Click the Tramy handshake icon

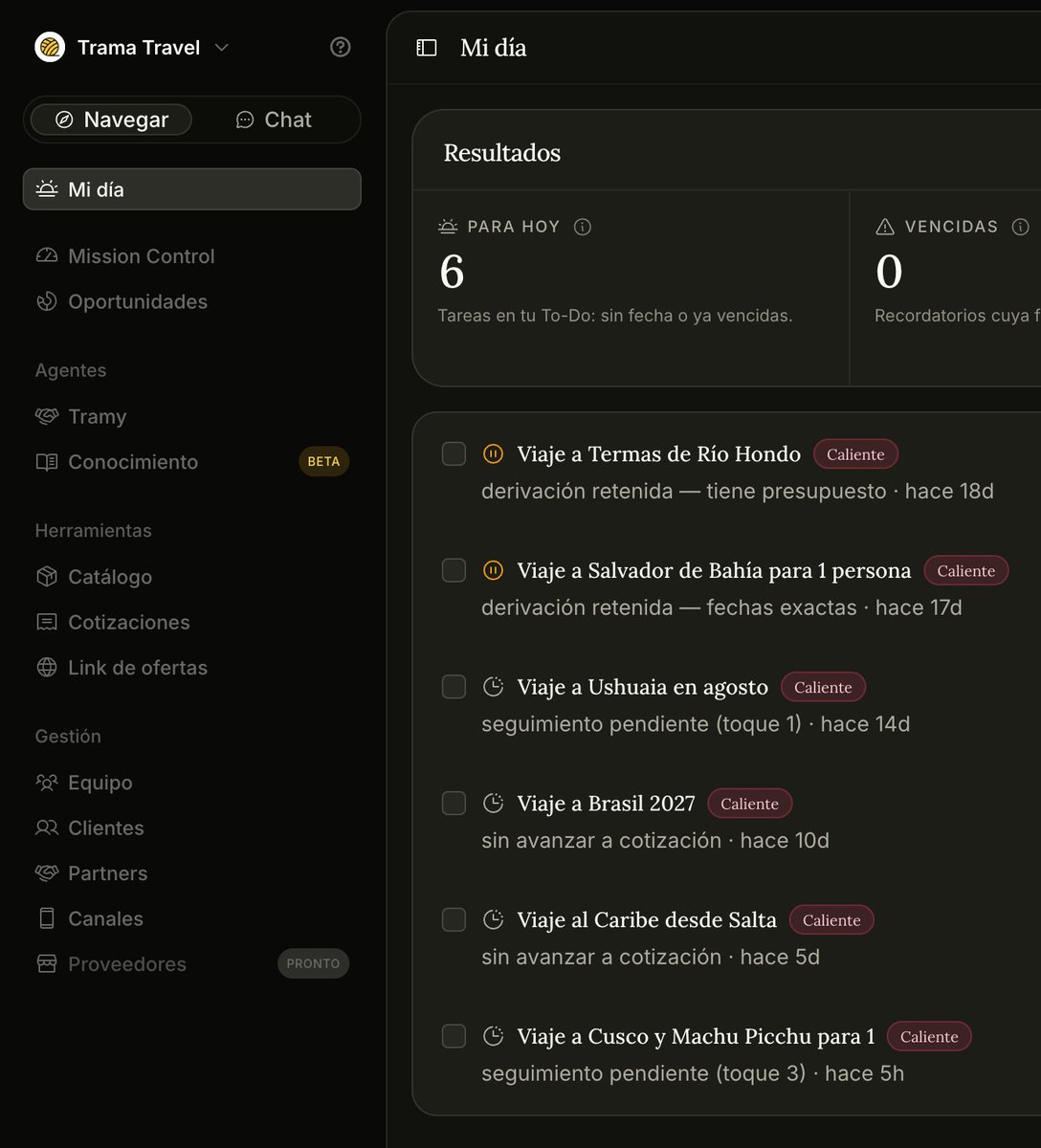pos(47,416)
